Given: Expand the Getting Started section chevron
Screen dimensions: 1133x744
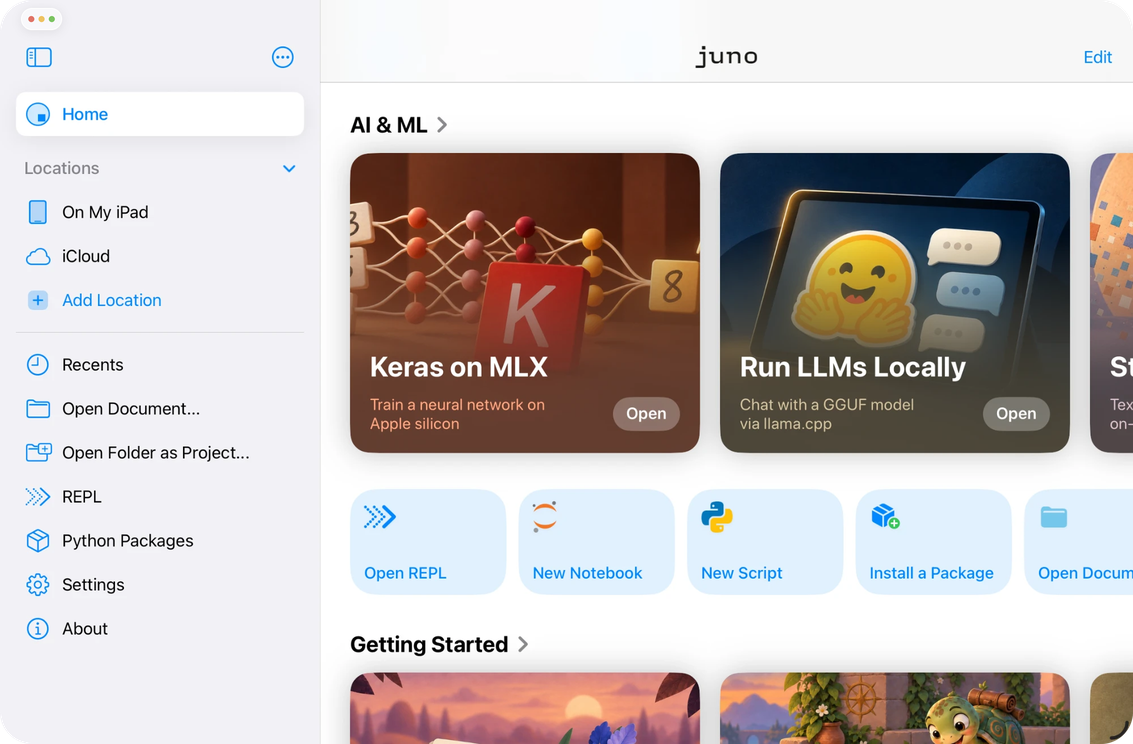Looking at the screenshot, I should point(523,644).
